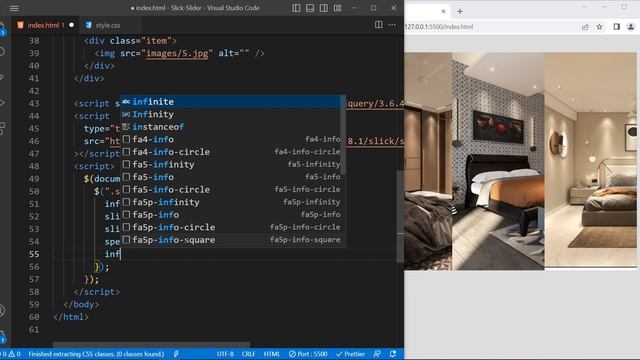
Task: Open a new browser tab
Action: pyautogui.click(x=460, y=11)
